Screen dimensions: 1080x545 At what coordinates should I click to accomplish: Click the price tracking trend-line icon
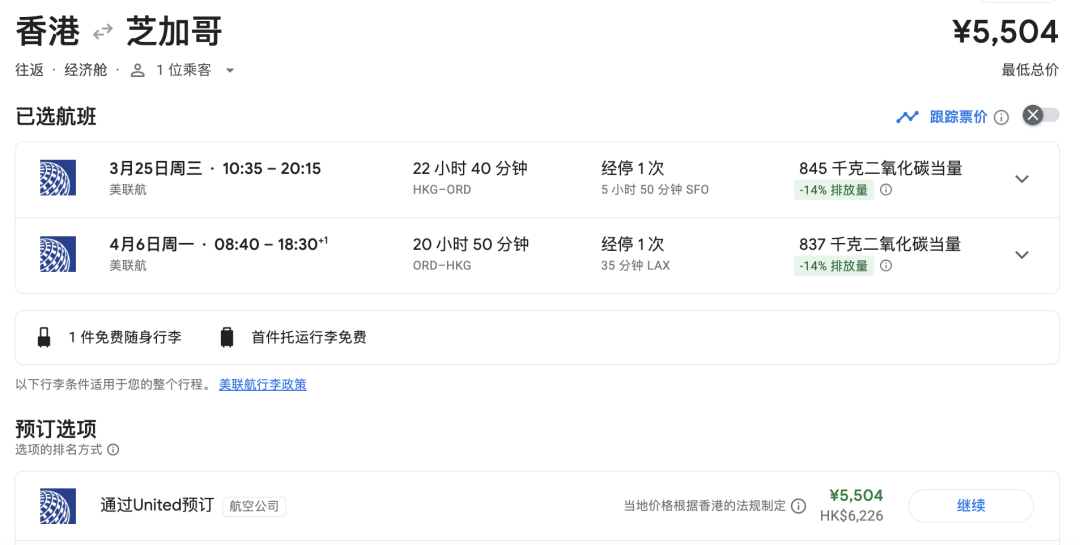pos(907,117)
